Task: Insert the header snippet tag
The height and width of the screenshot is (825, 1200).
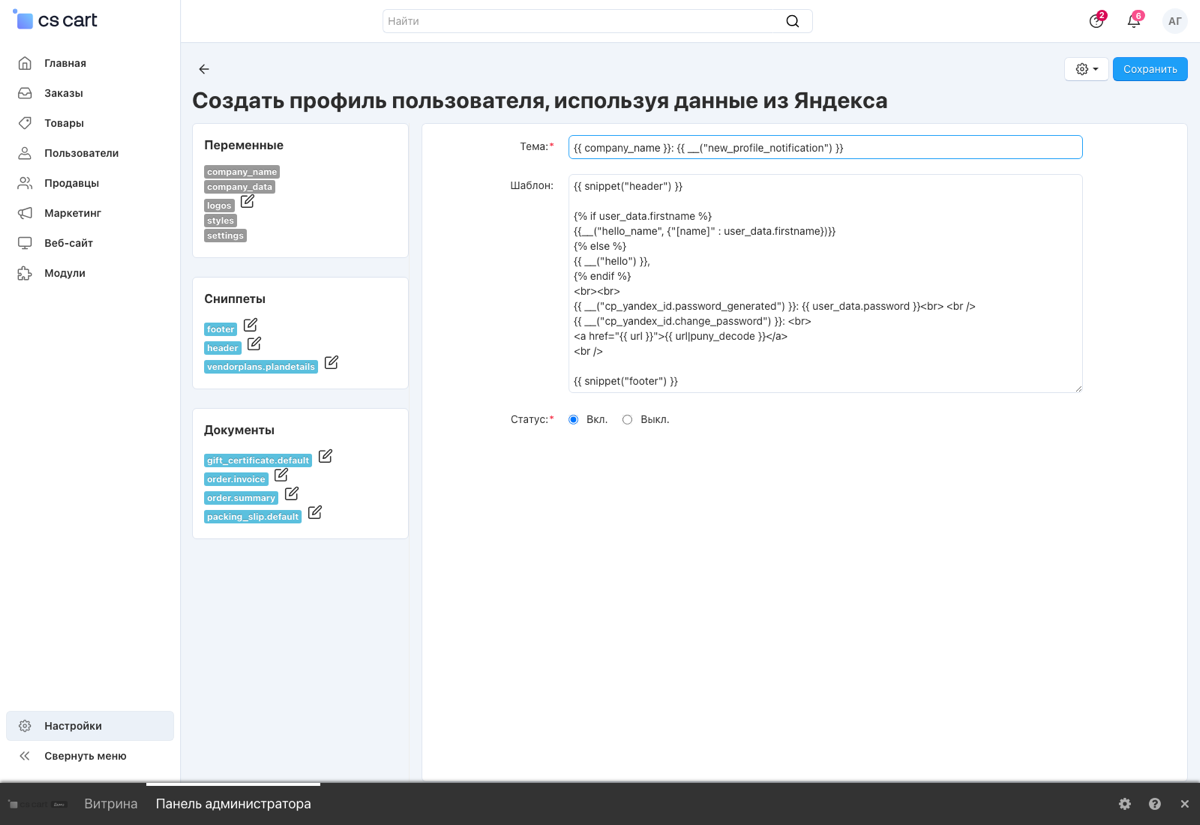Action: tap(223, 348)
